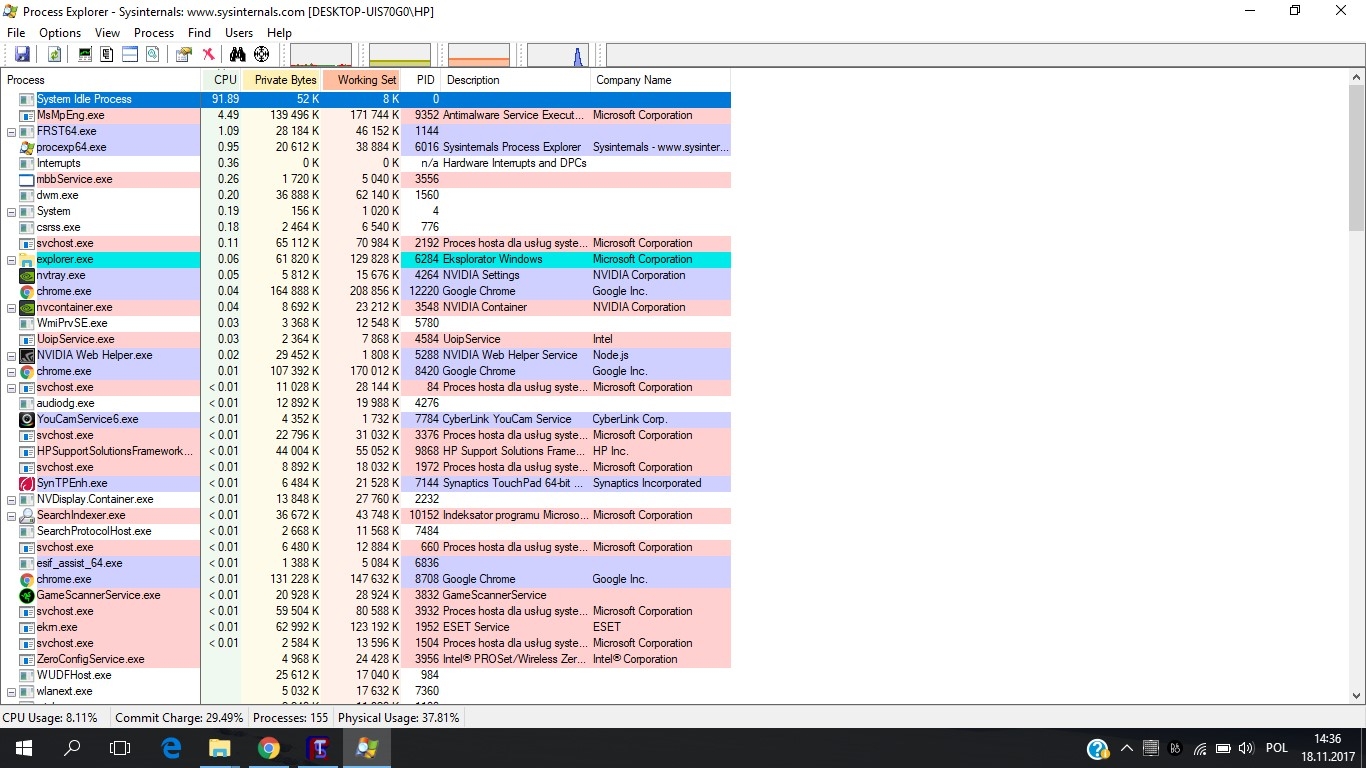Click the SynTPEnh.exe red icon

tap(27, 483)
